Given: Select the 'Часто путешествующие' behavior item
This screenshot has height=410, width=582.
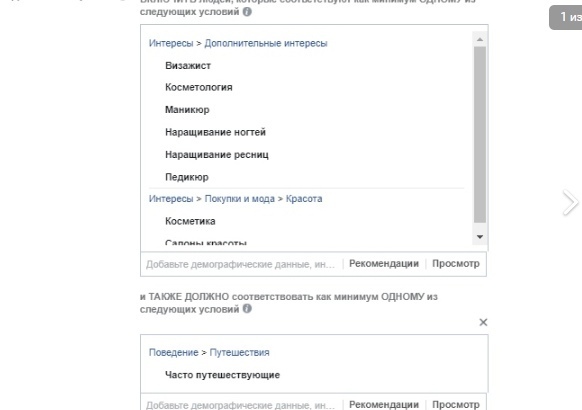Looking at the screenshot, I should 222,375.
